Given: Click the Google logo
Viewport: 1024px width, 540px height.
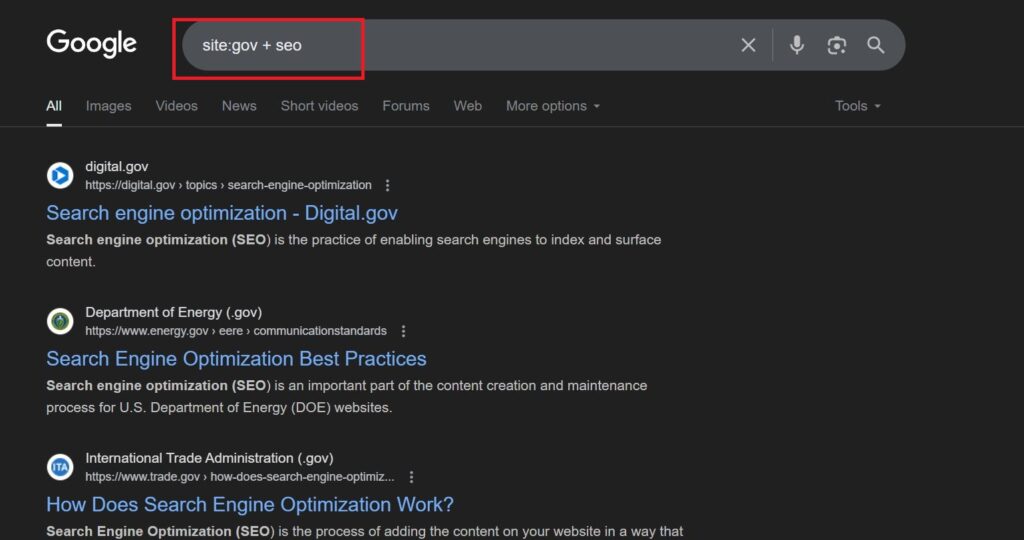Looking at the screenshot, I should [91, 44].
